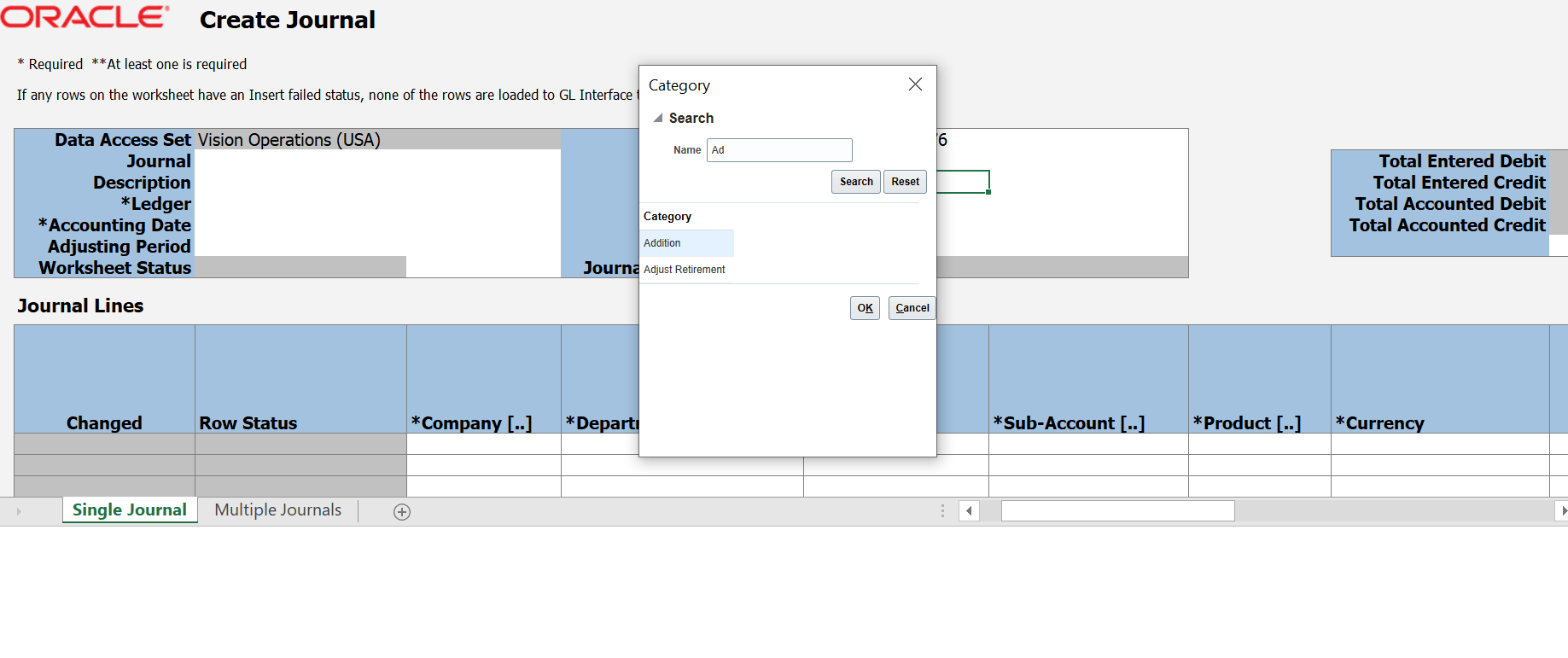Click the Total Entered Debit label
The width and height of the screenshot is (1568, 658).
coord(1462,161)
